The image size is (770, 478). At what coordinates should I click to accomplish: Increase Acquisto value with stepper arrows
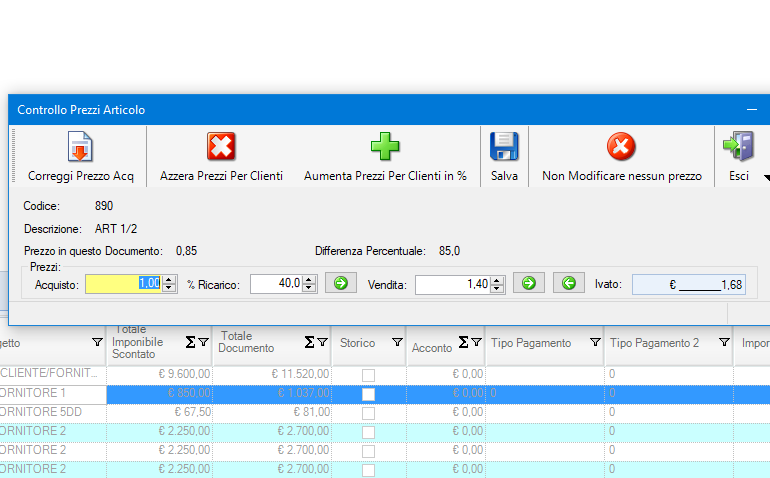click(x=168, y=280)
